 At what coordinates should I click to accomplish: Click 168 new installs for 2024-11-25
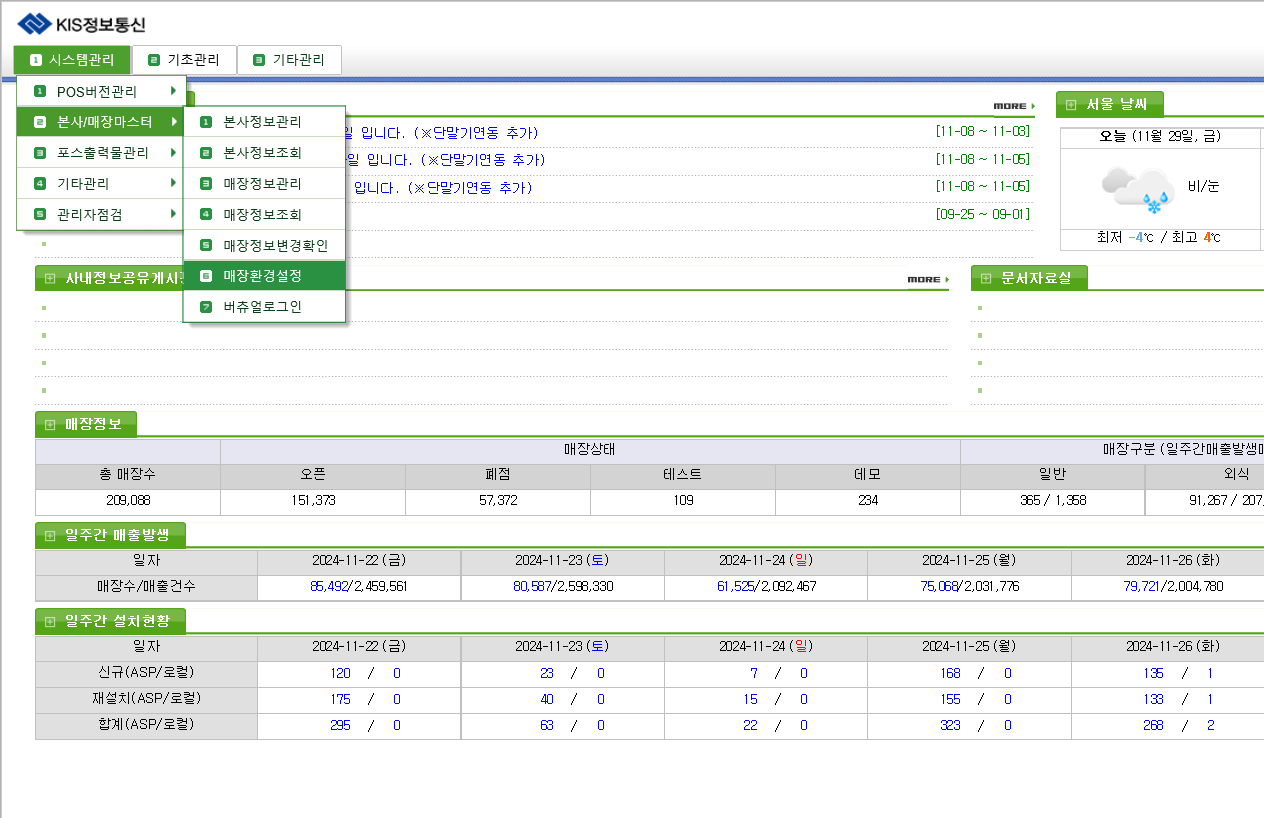tap(950, 673)
